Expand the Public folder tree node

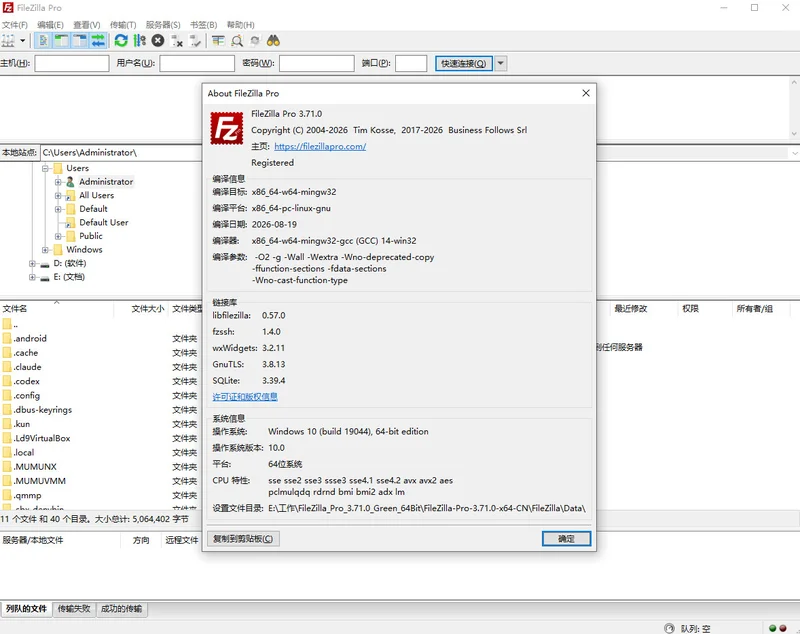(x=58, y=236)
